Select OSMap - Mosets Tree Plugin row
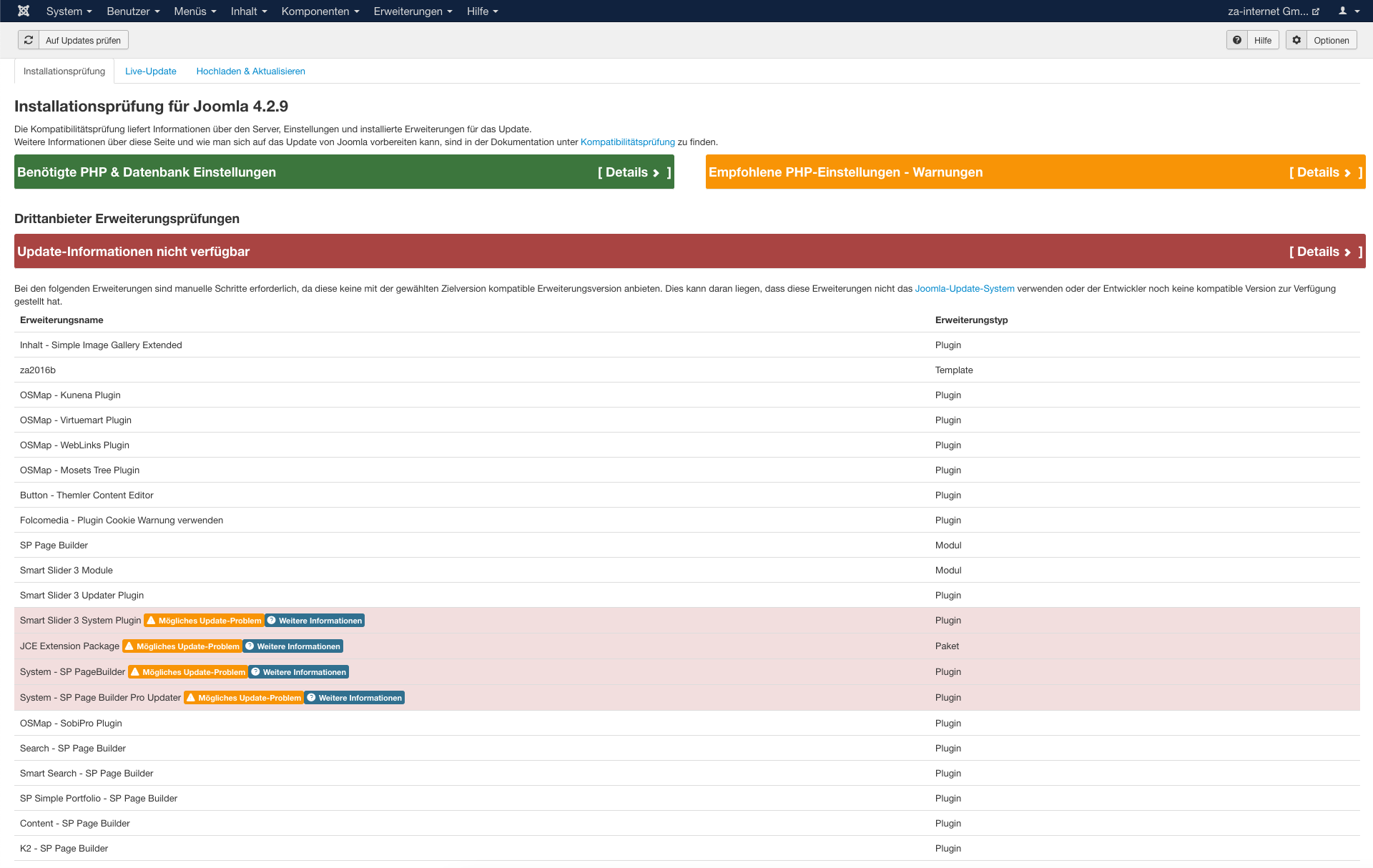 [687, 470]
